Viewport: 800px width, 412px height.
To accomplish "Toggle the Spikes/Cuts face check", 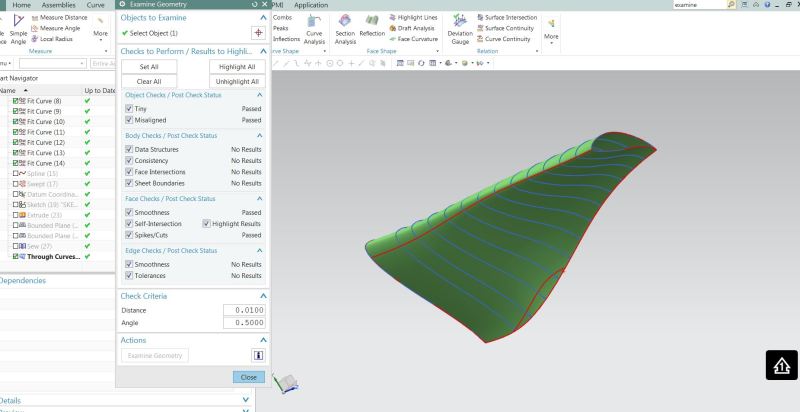I will pos(129,235).
